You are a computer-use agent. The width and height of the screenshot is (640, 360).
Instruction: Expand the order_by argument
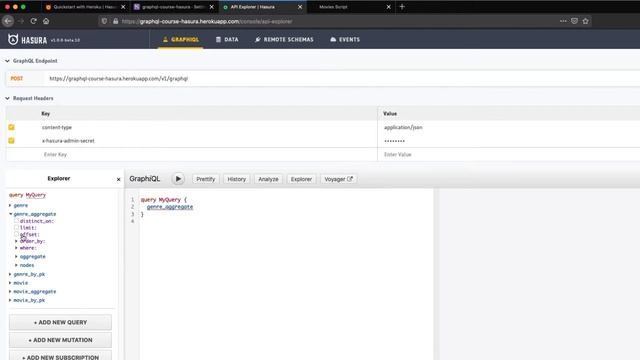16,241
